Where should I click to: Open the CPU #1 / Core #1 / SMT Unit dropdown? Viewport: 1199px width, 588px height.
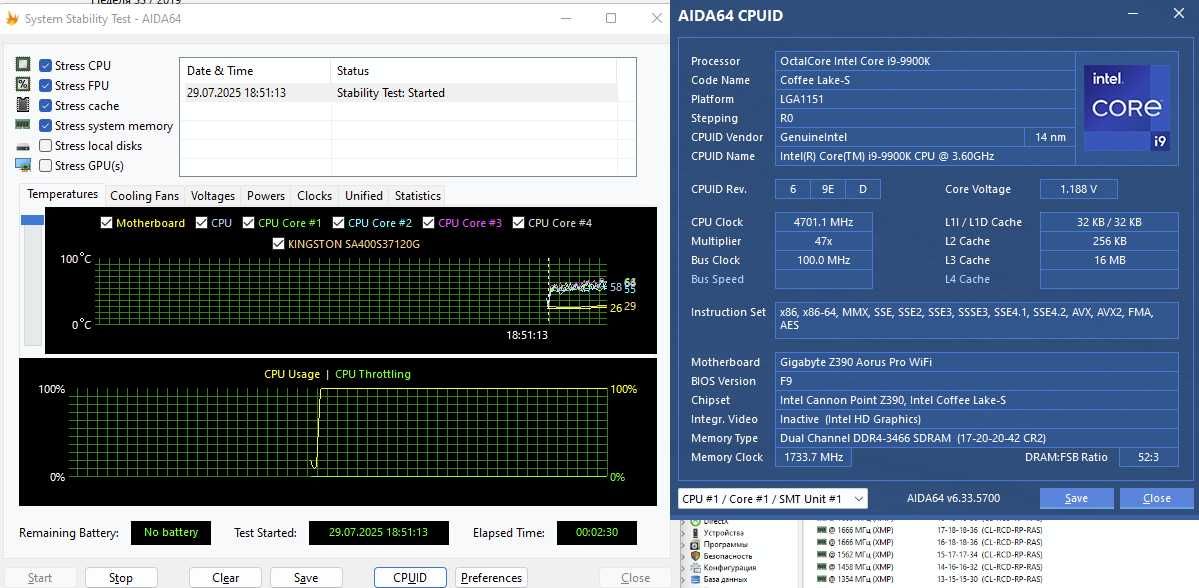point(772,499)
